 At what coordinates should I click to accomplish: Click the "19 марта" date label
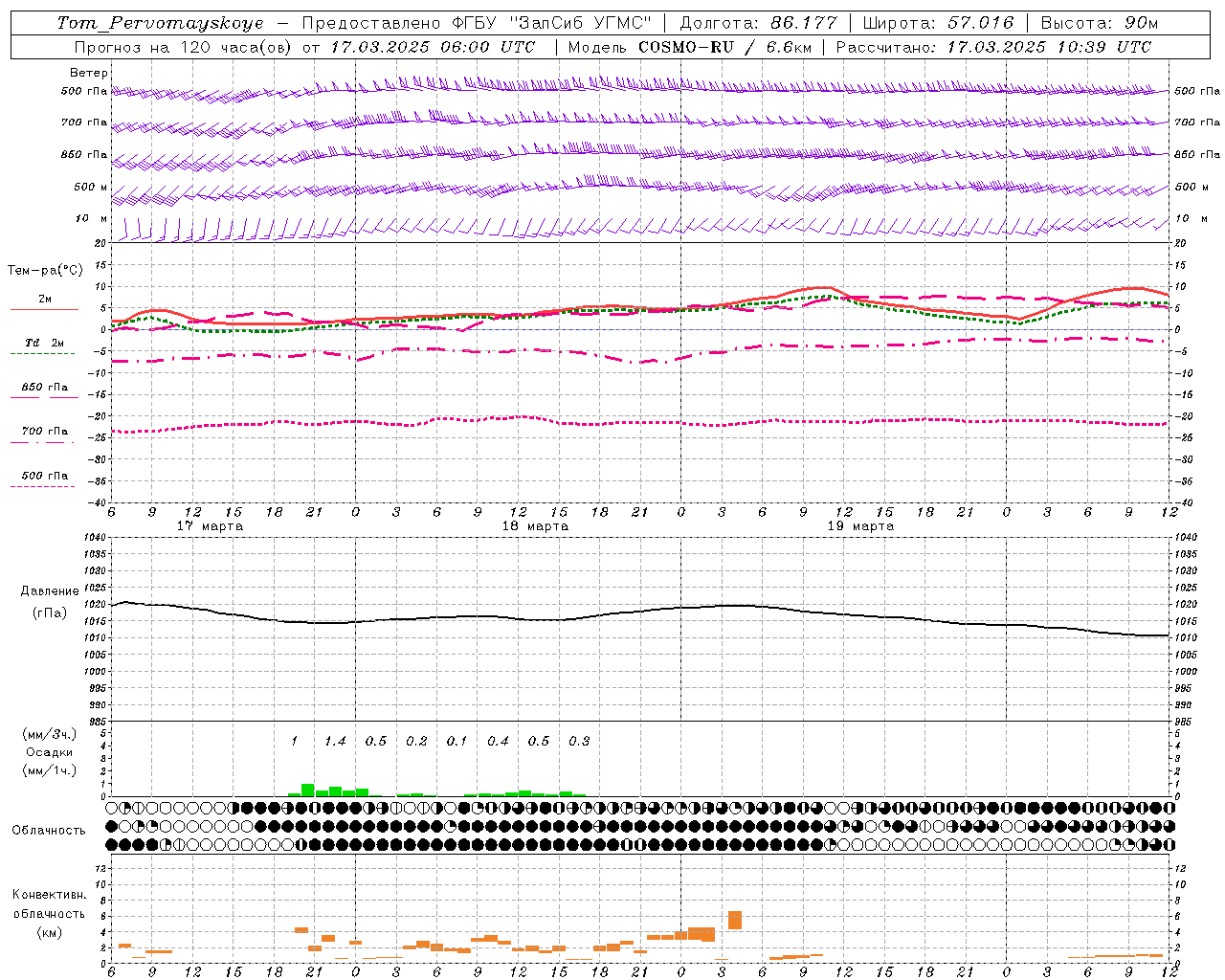click(x=860, y=526)
